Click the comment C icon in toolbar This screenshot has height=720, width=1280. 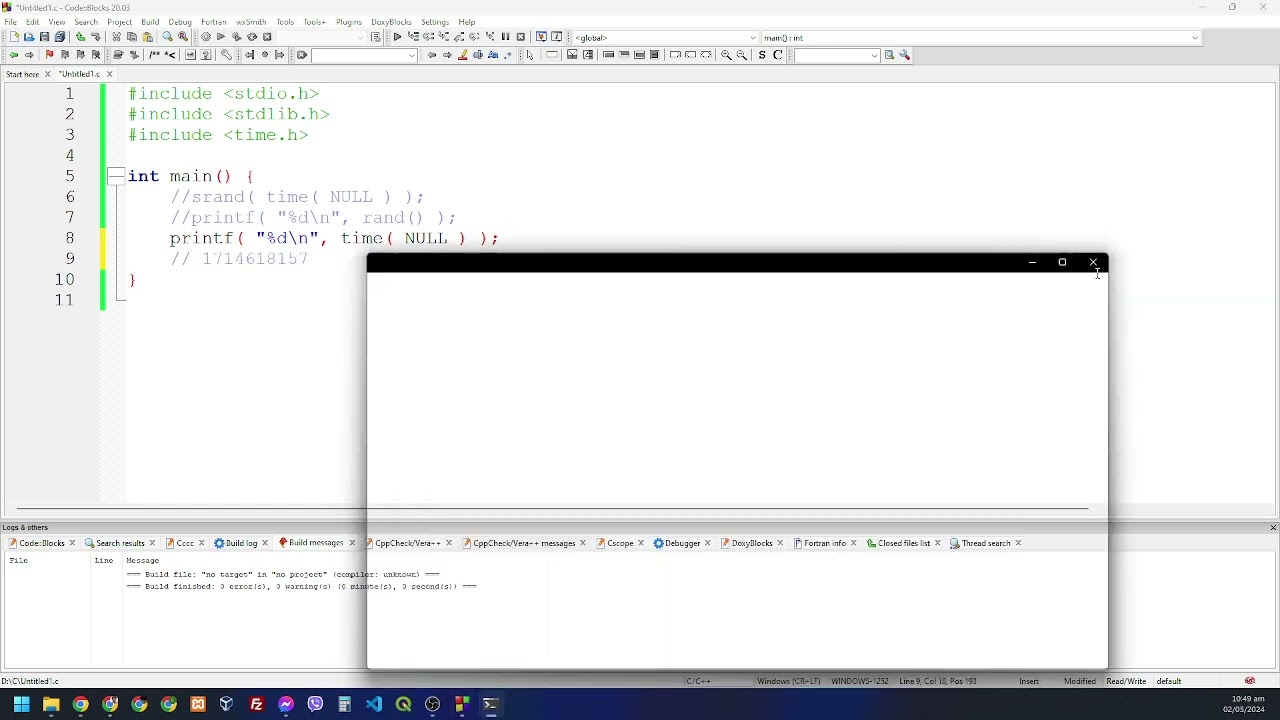point(778,56)
